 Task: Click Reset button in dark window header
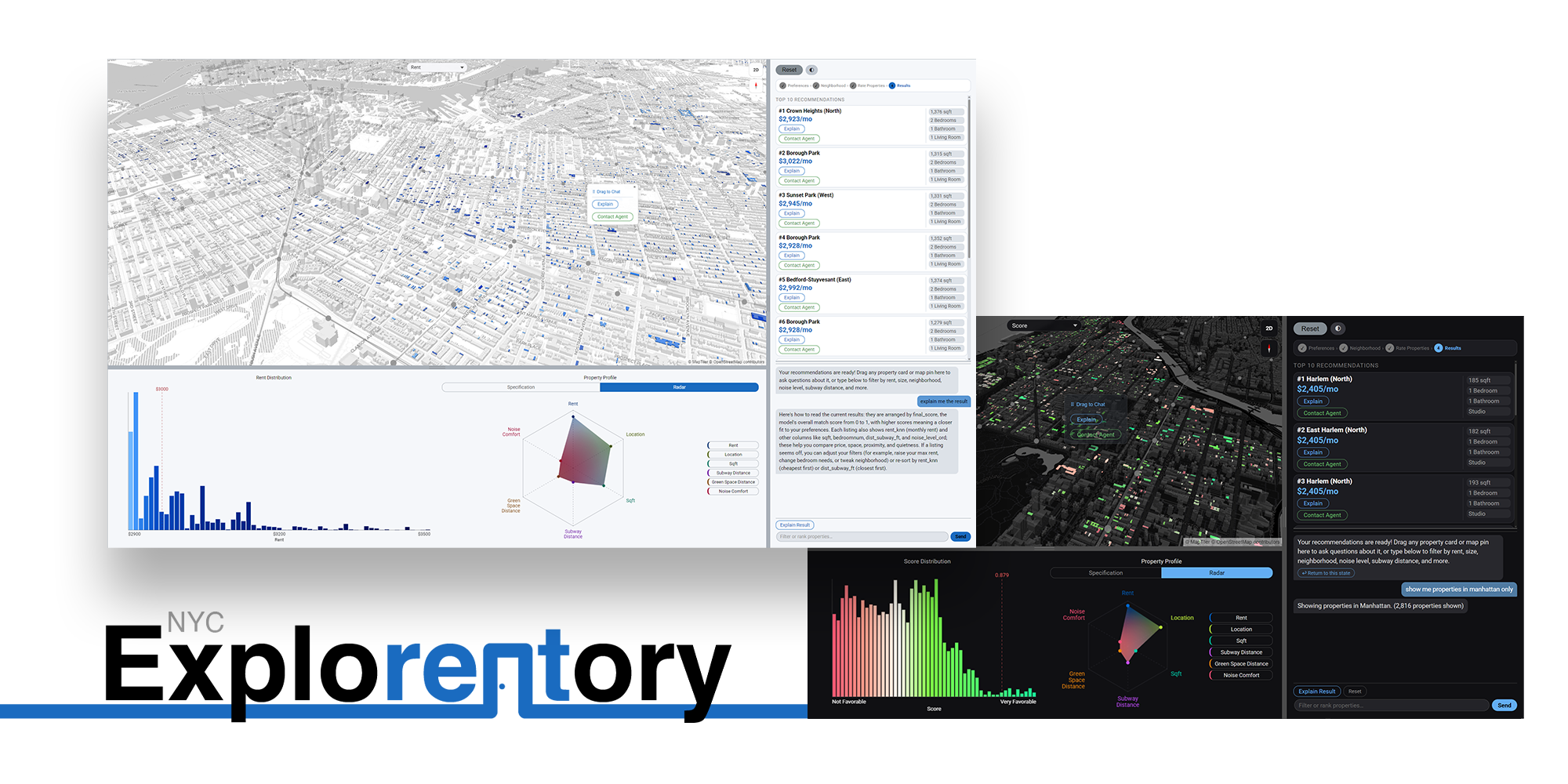(x=1310, y=328)
